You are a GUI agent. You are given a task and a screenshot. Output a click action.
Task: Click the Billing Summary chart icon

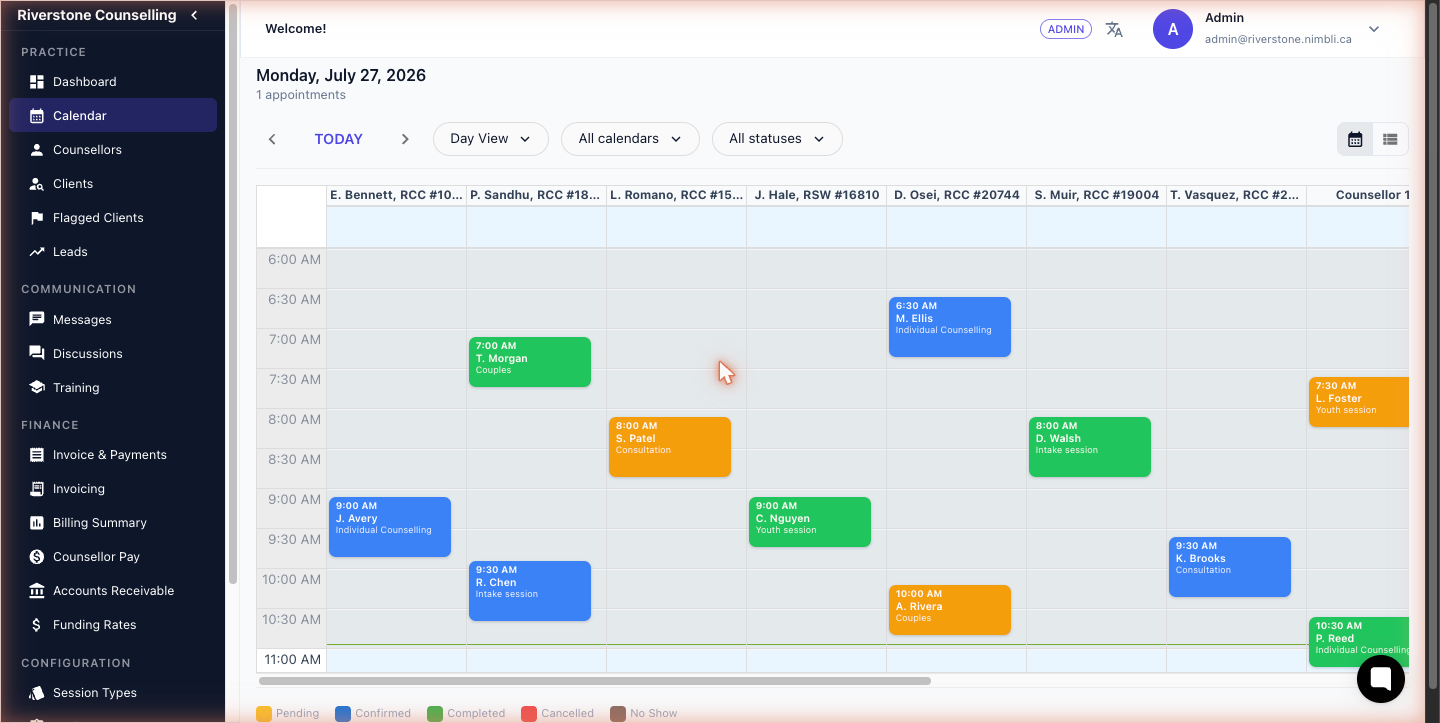point(37,523)
